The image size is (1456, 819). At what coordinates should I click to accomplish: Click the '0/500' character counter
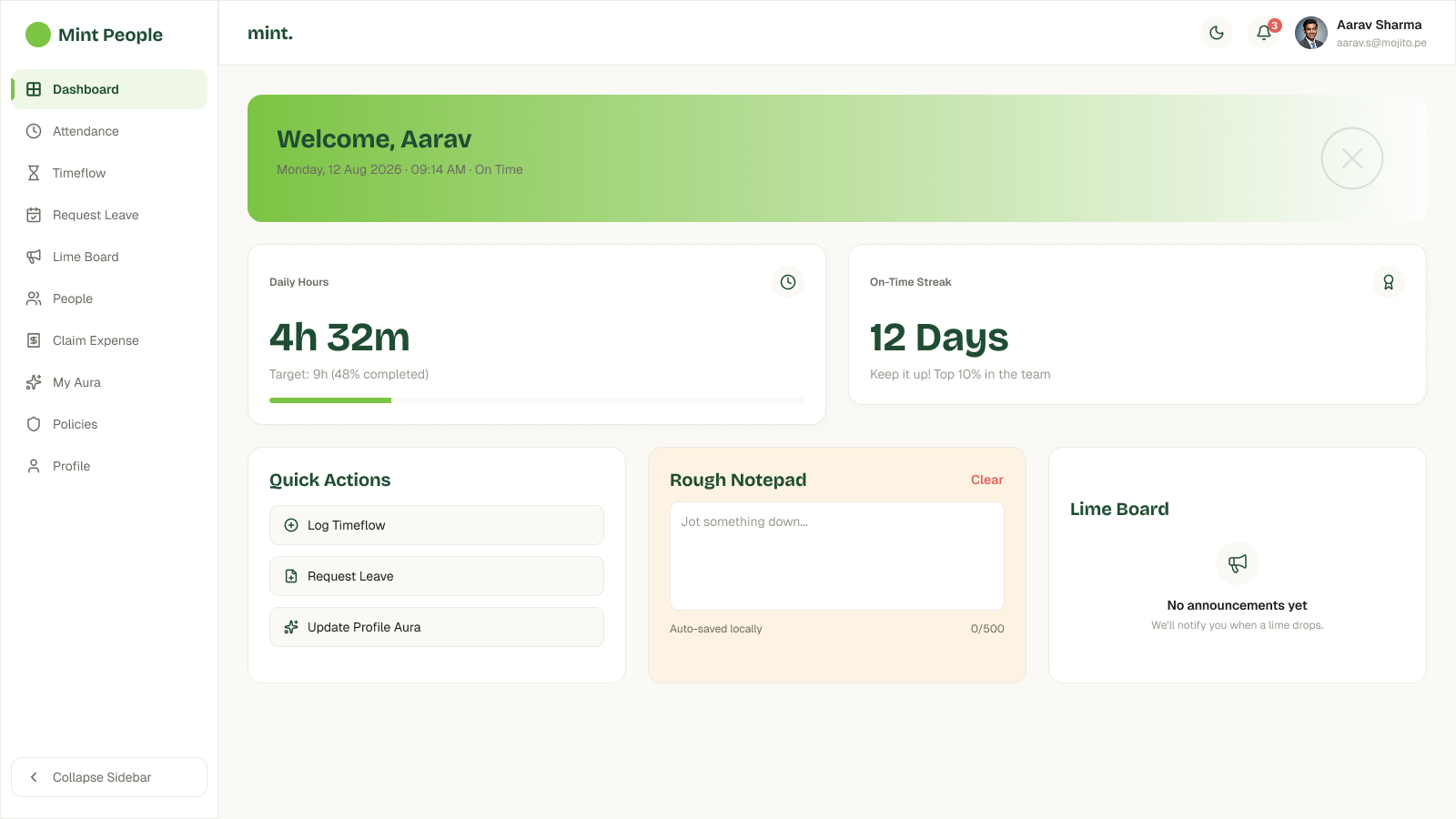[987, 629]
